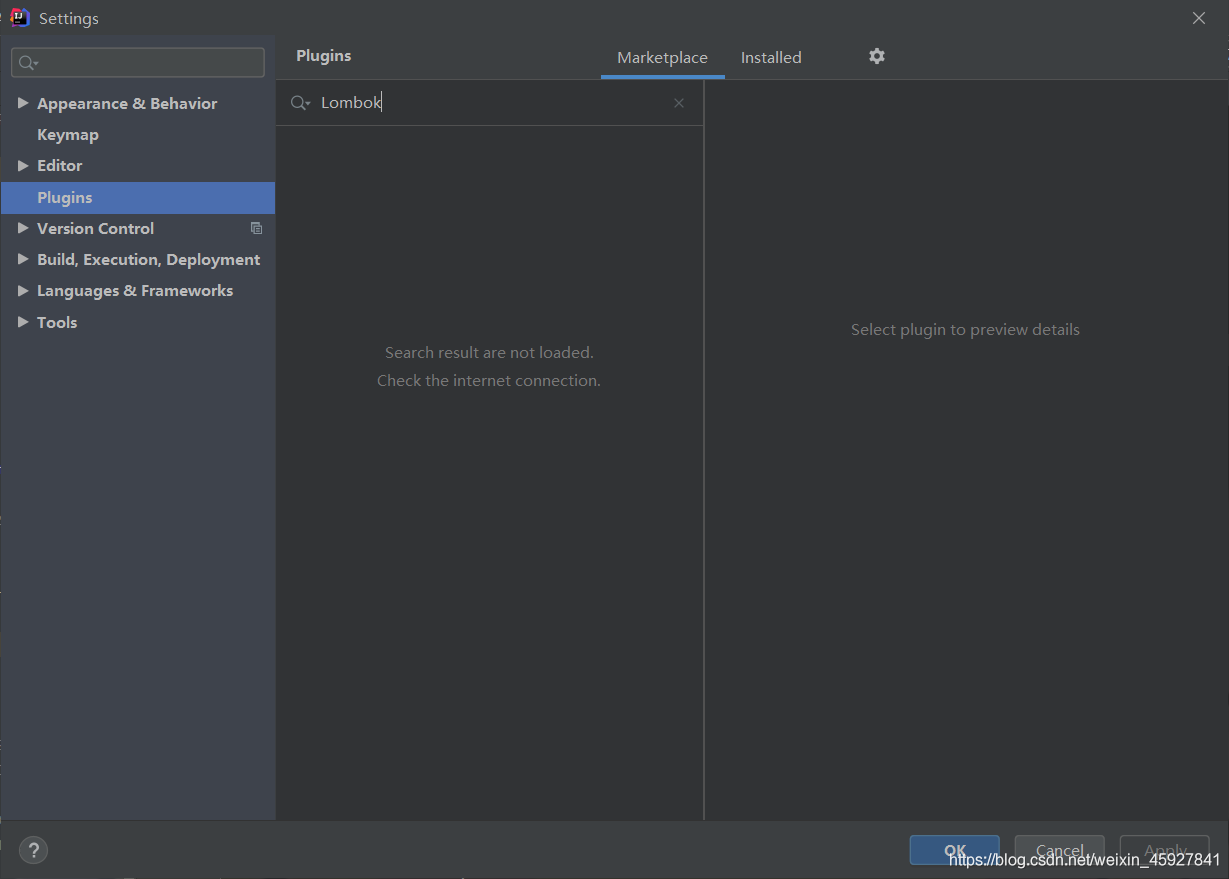Image resolution: width=1229 pixels, height=879 pixels.
Task: Select Languages & Frameworks item
Action: [135, 290]
